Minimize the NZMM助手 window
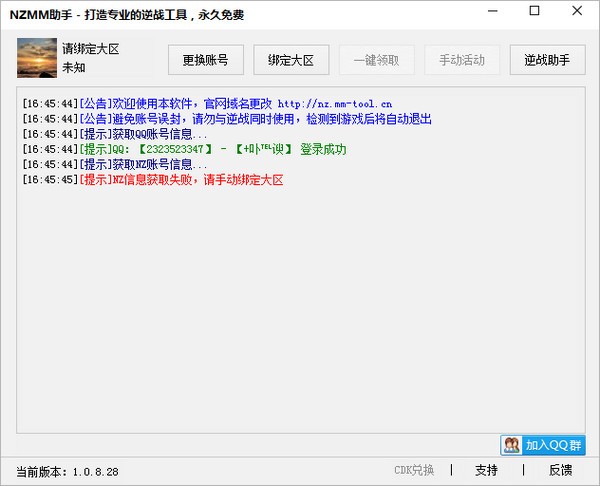The width and height of the screenshot is (600, 486). 493,11
